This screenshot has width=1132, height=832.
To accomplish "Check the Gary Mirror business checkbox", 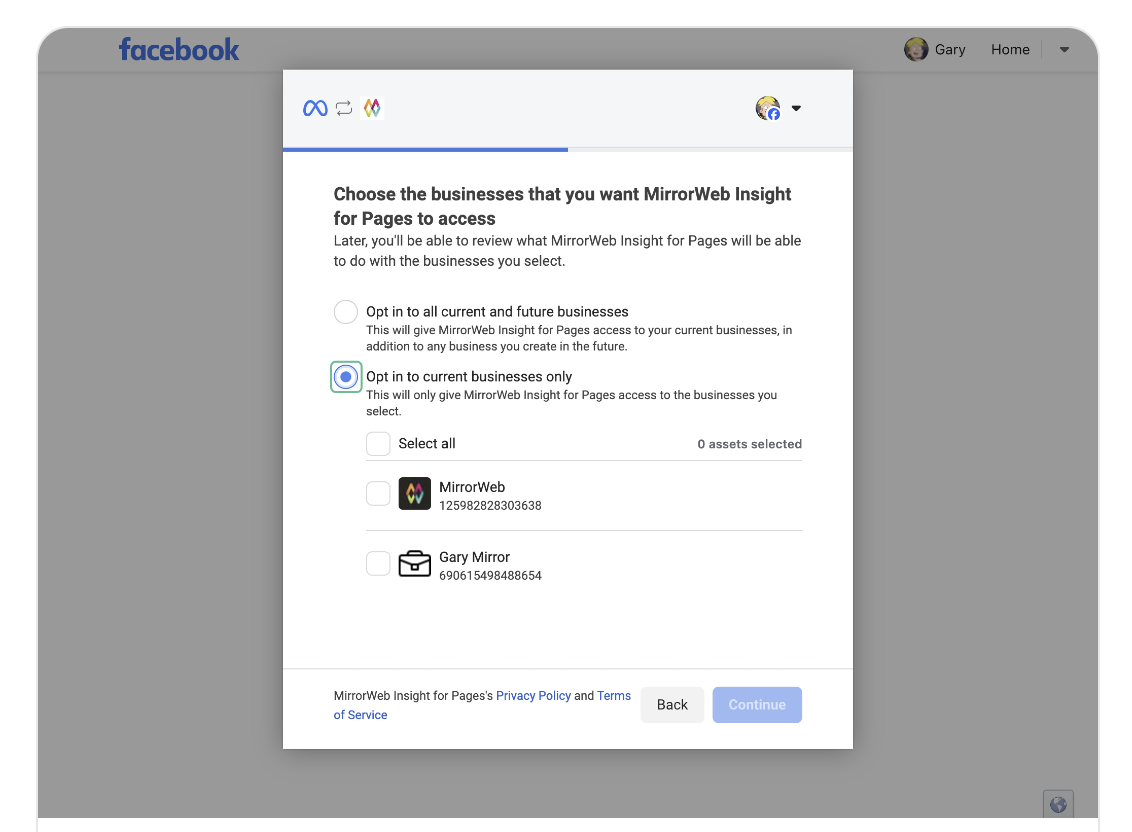I will (x=378, y=563).
